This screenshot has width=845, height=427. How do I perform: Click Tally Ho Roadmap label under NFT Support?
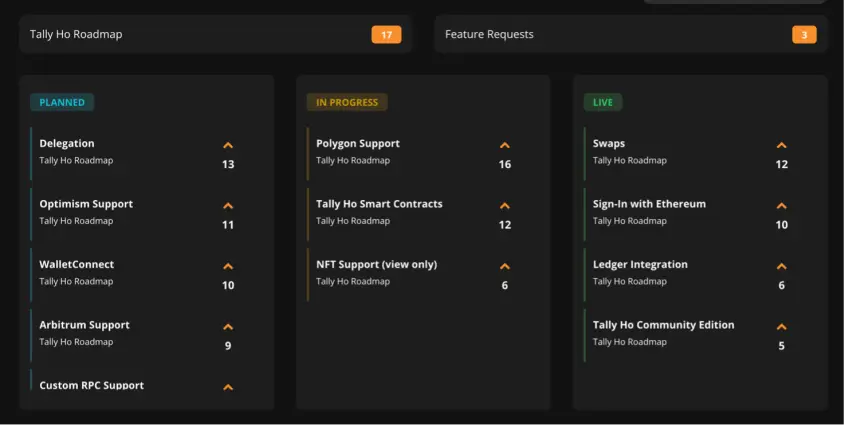(x=353, y=281)
